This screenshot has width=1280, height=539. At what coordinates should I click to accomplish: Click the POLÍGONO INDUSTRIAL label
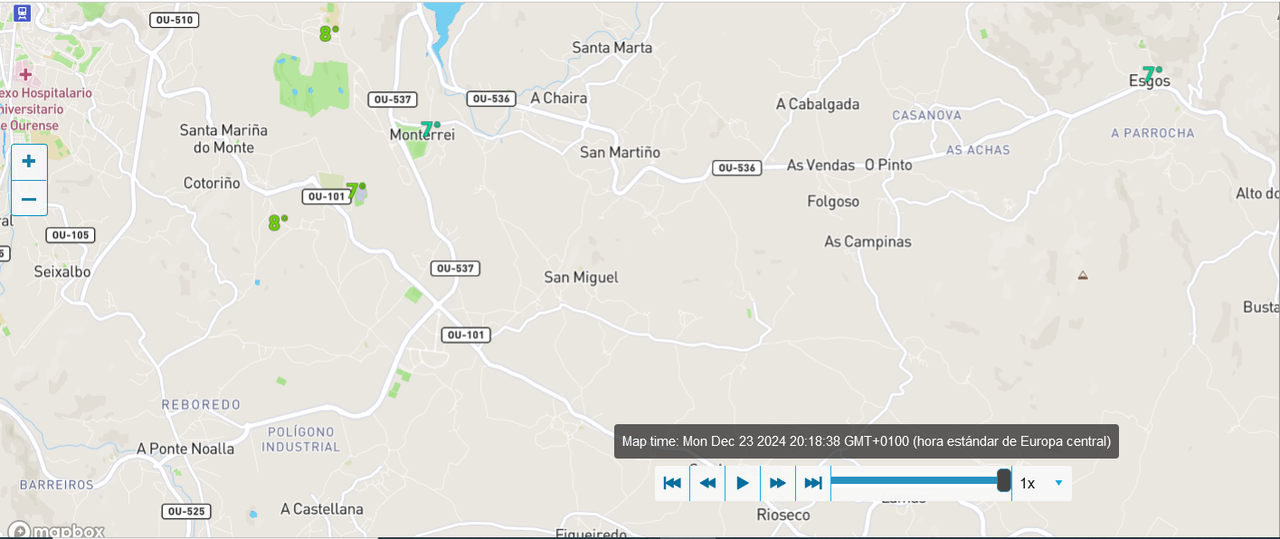coord(302,438)
